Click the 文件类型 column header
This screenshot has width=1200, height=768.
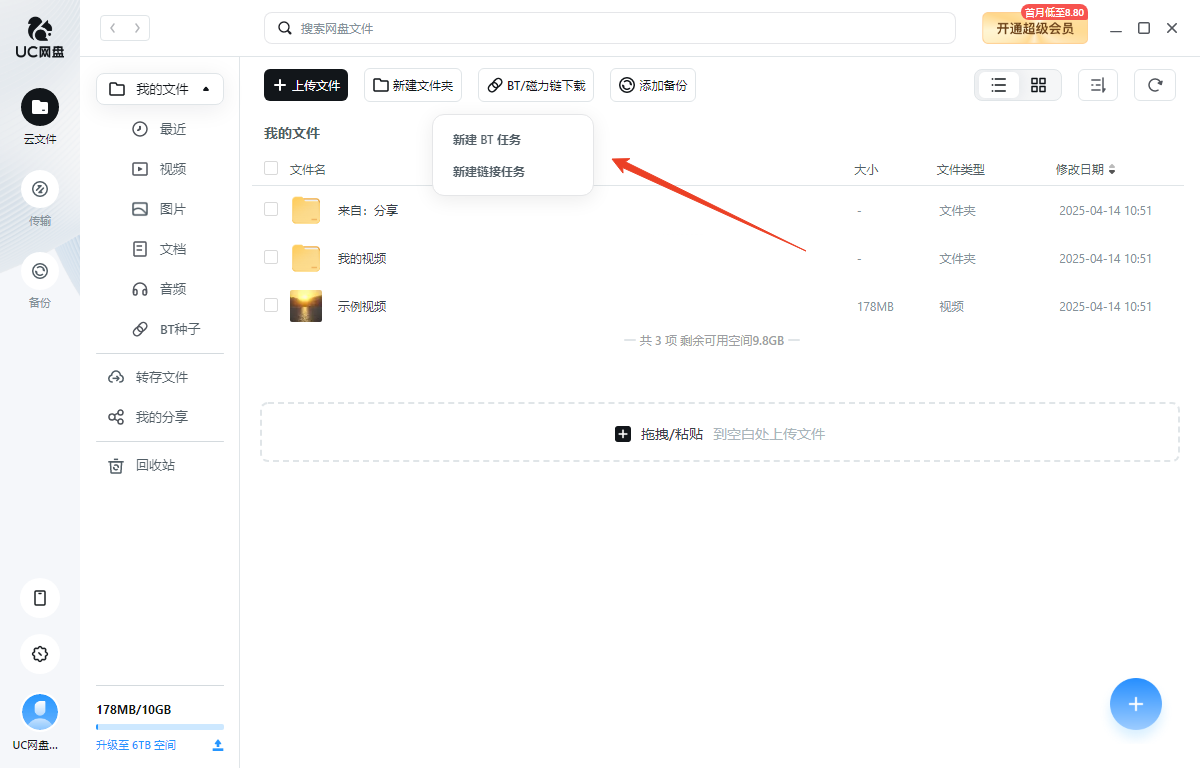(961, 170)
